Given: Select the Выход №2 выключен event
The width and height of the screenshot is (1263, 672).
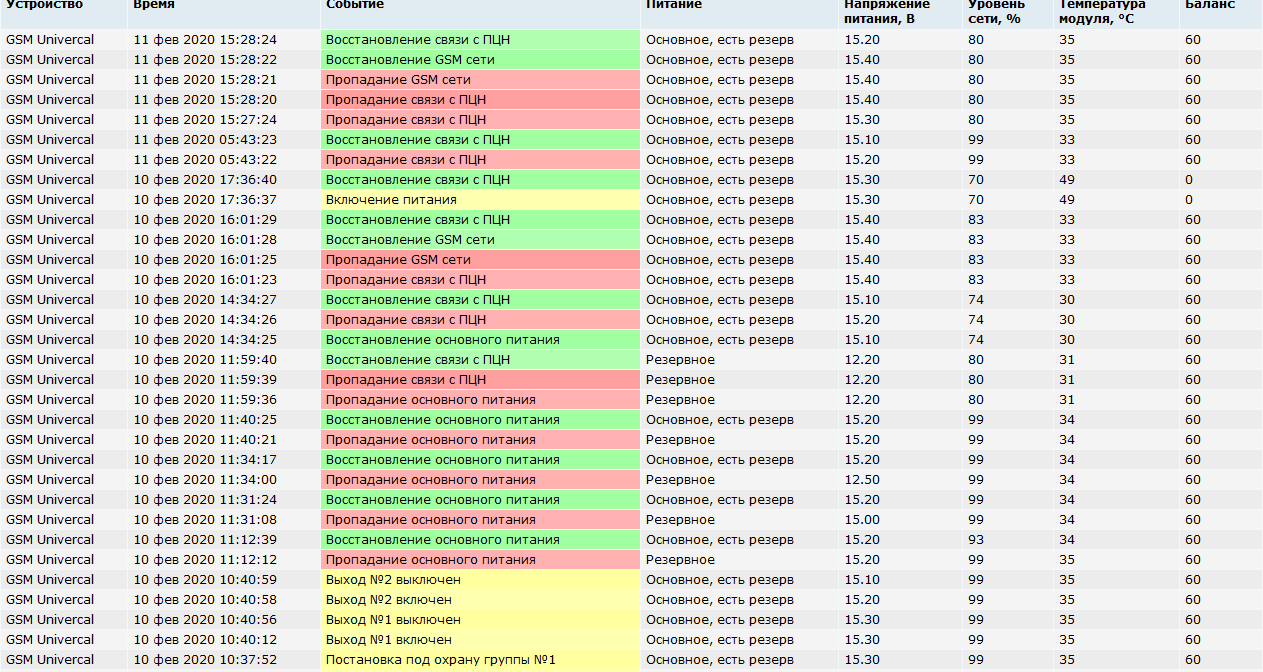Looking at the screenshot, I should 481,580.
